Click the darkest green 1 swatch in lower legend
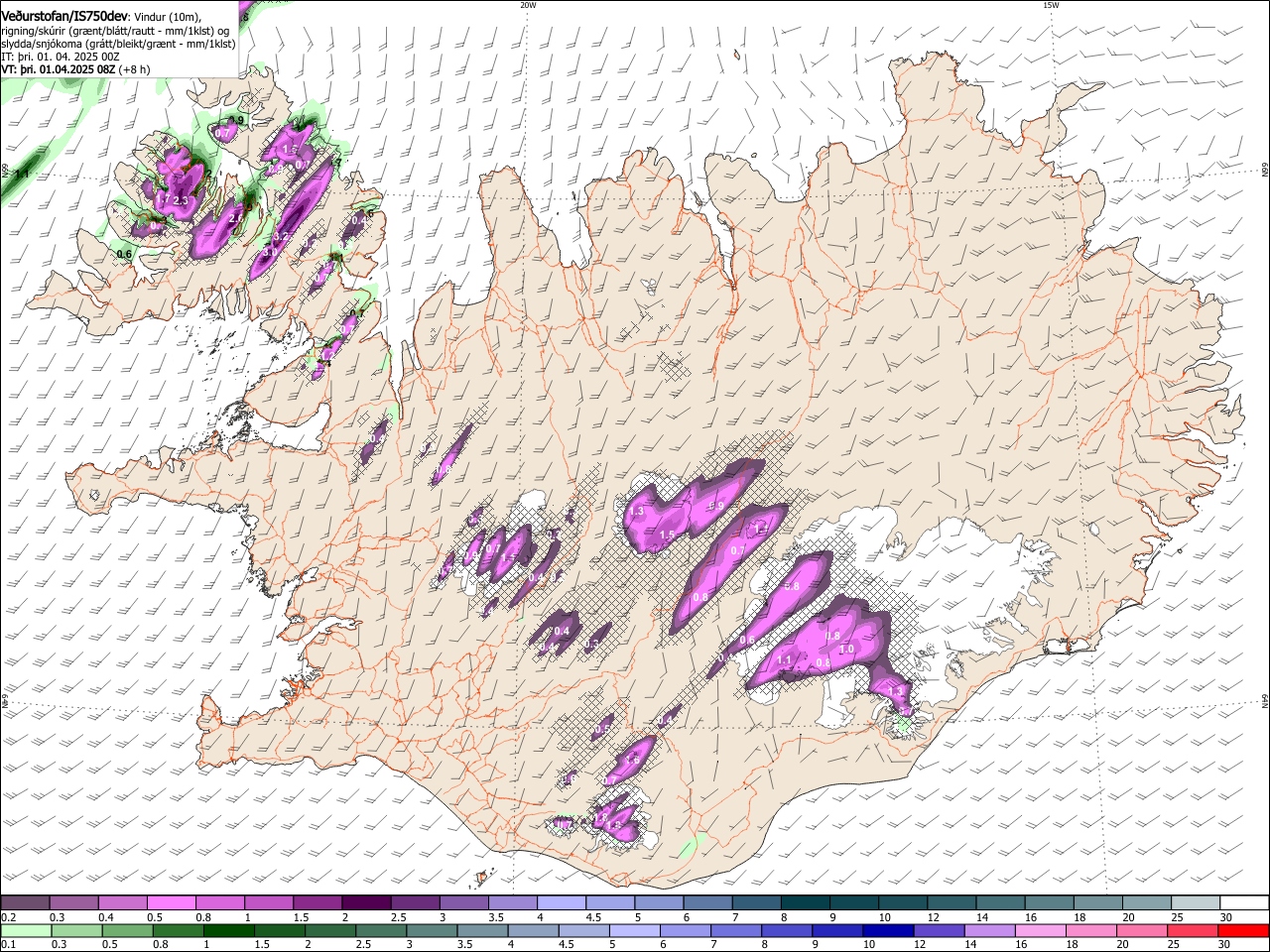 coord(228,930)
